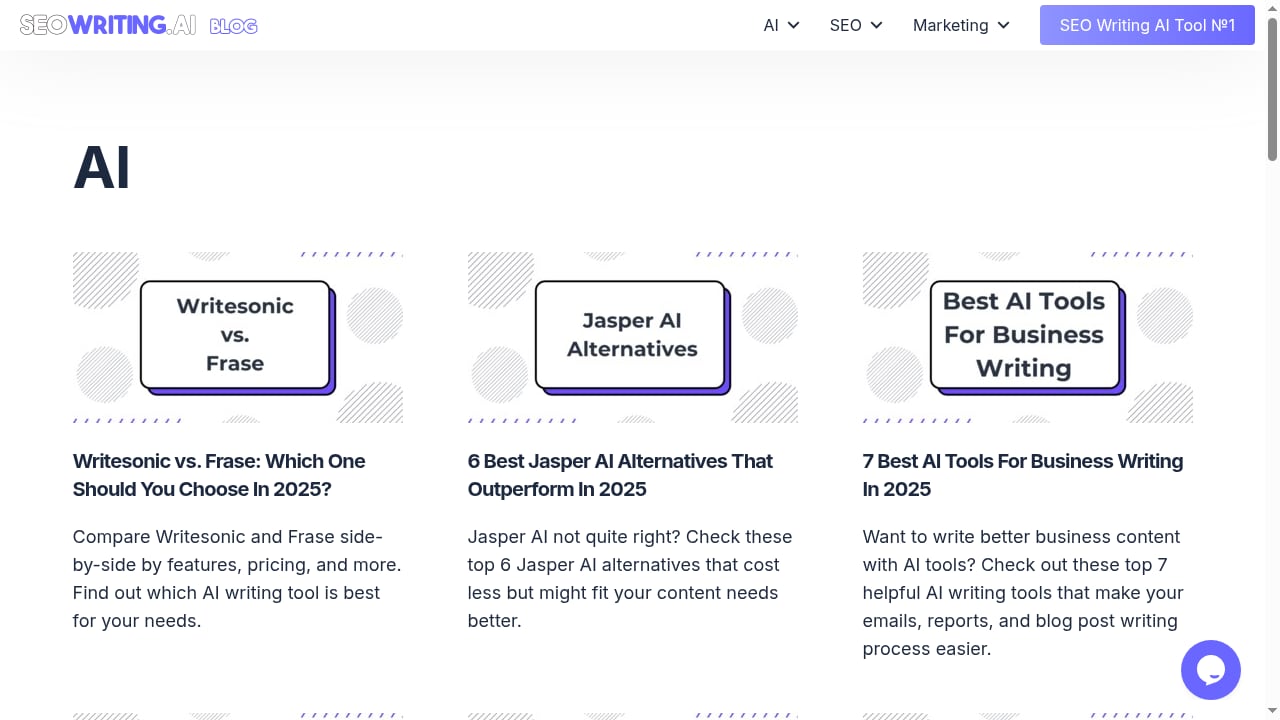1280x720 pixels.
Task: Open the Jasper AI Alternatives thumbnail
Action: click(x=633, y=337)
